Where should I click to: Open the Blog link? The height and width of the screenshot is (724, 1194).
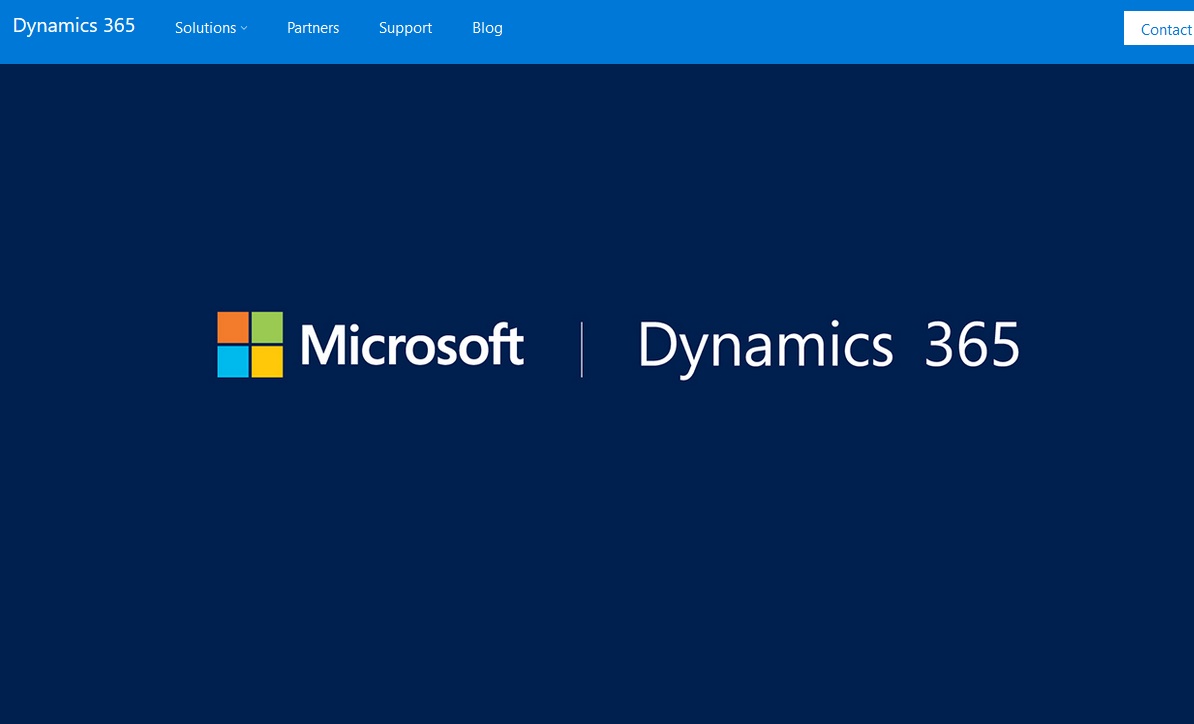click(487, 28)
